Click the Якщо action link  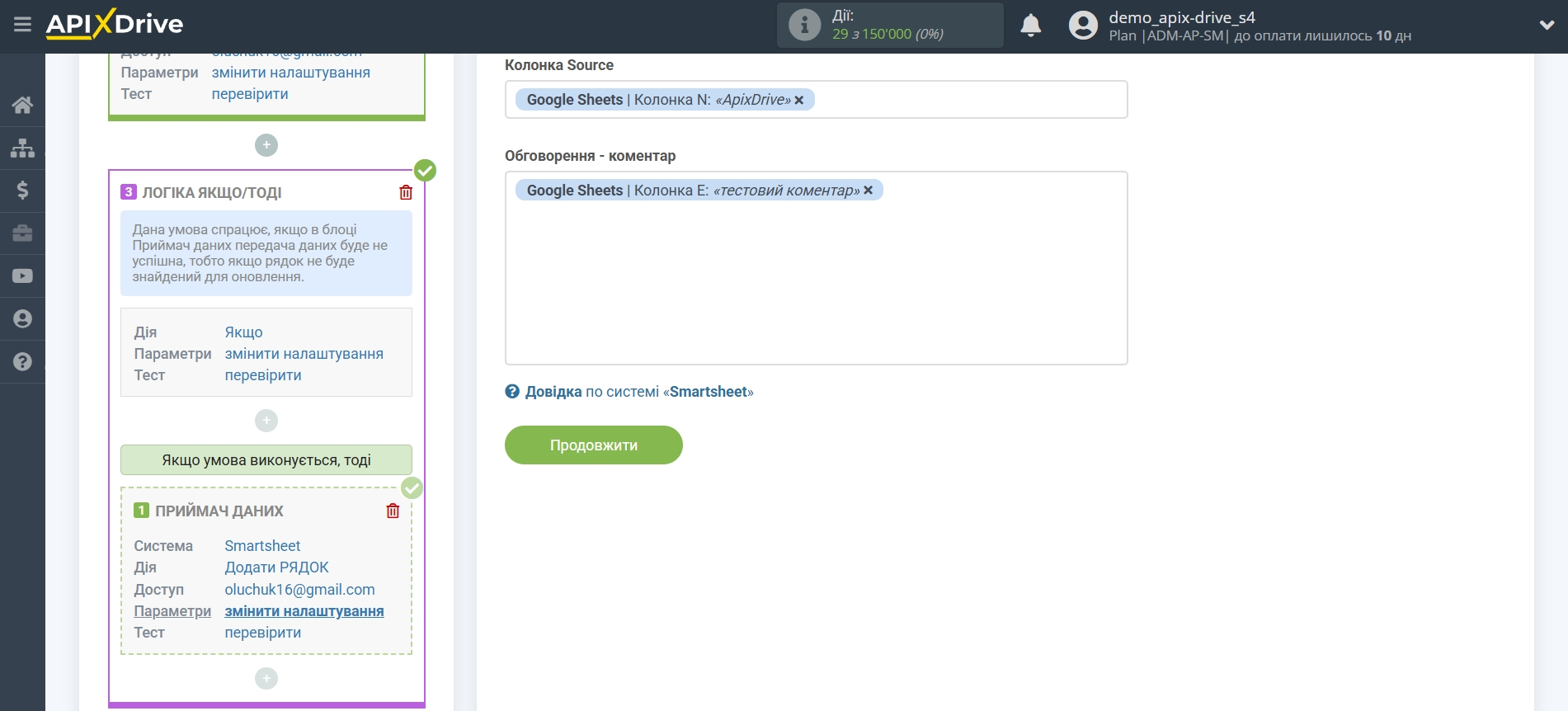243,332
